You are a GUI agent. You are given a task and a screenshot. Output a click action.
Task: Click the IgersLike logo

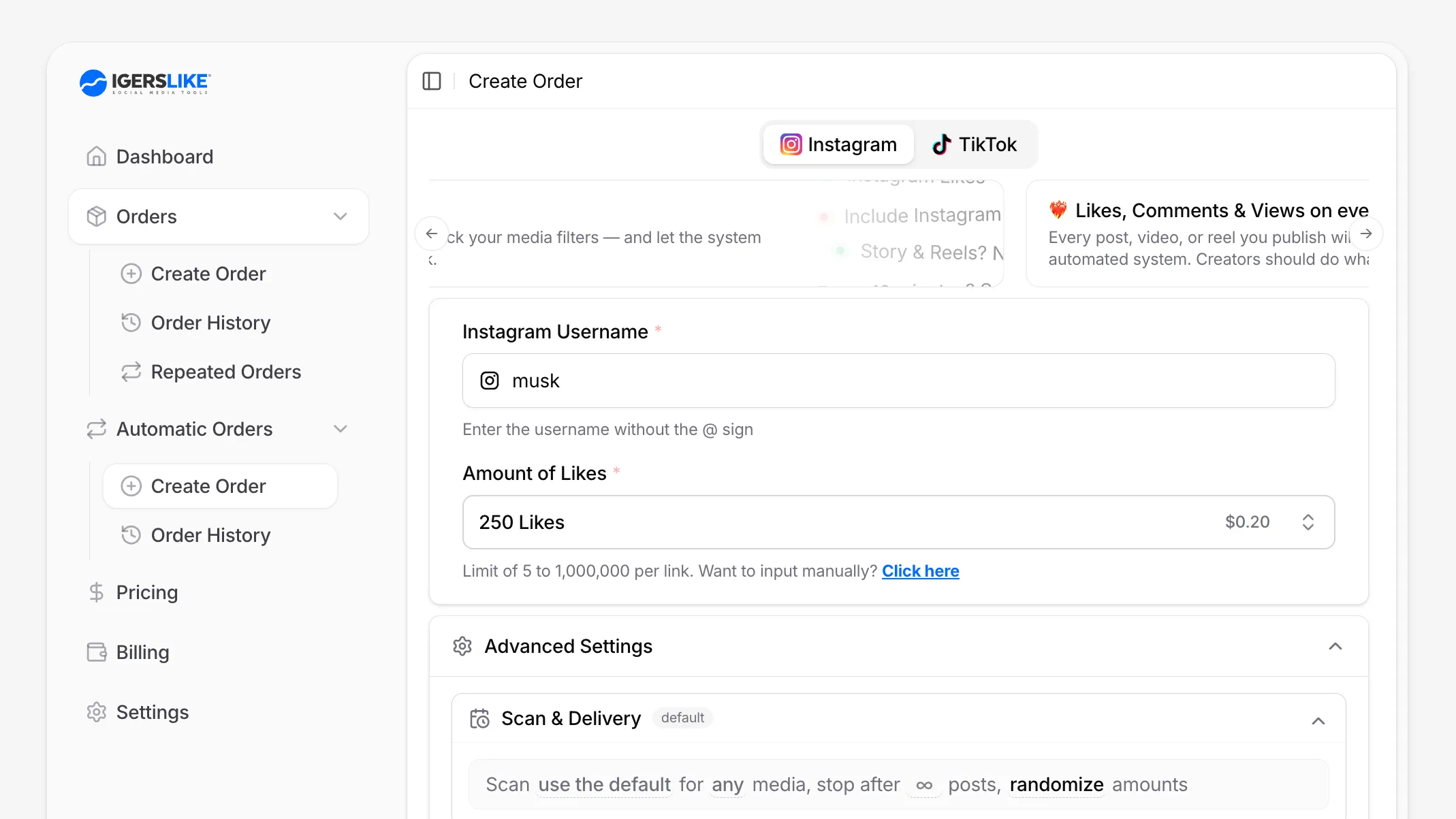145,83
